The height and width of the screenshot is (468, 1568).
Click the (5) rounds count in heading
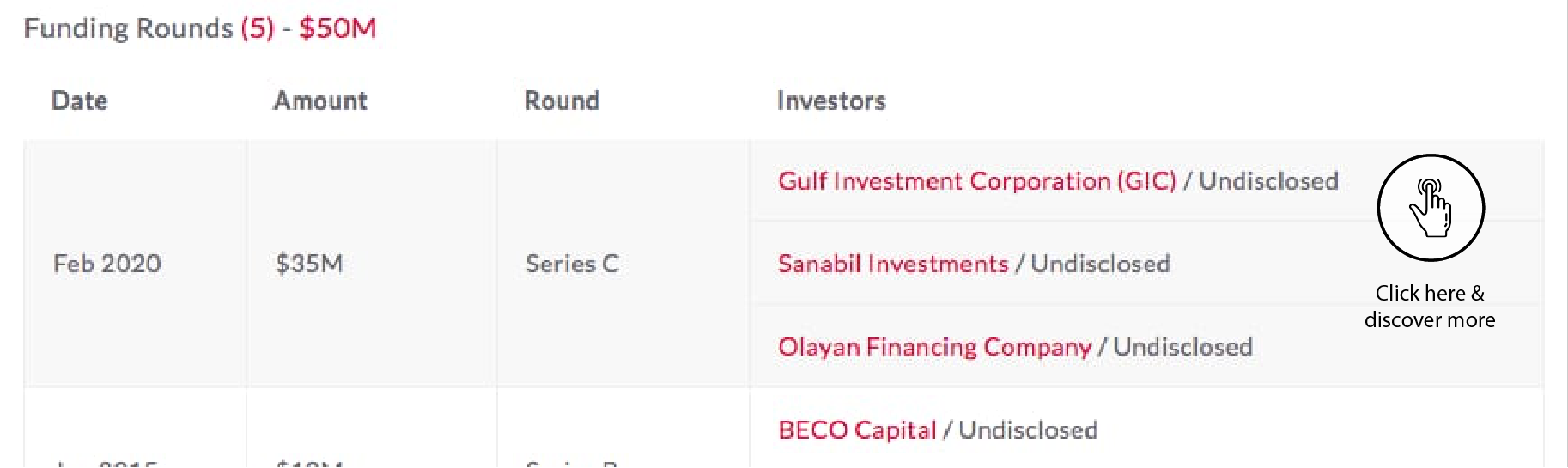click(258, 28)
